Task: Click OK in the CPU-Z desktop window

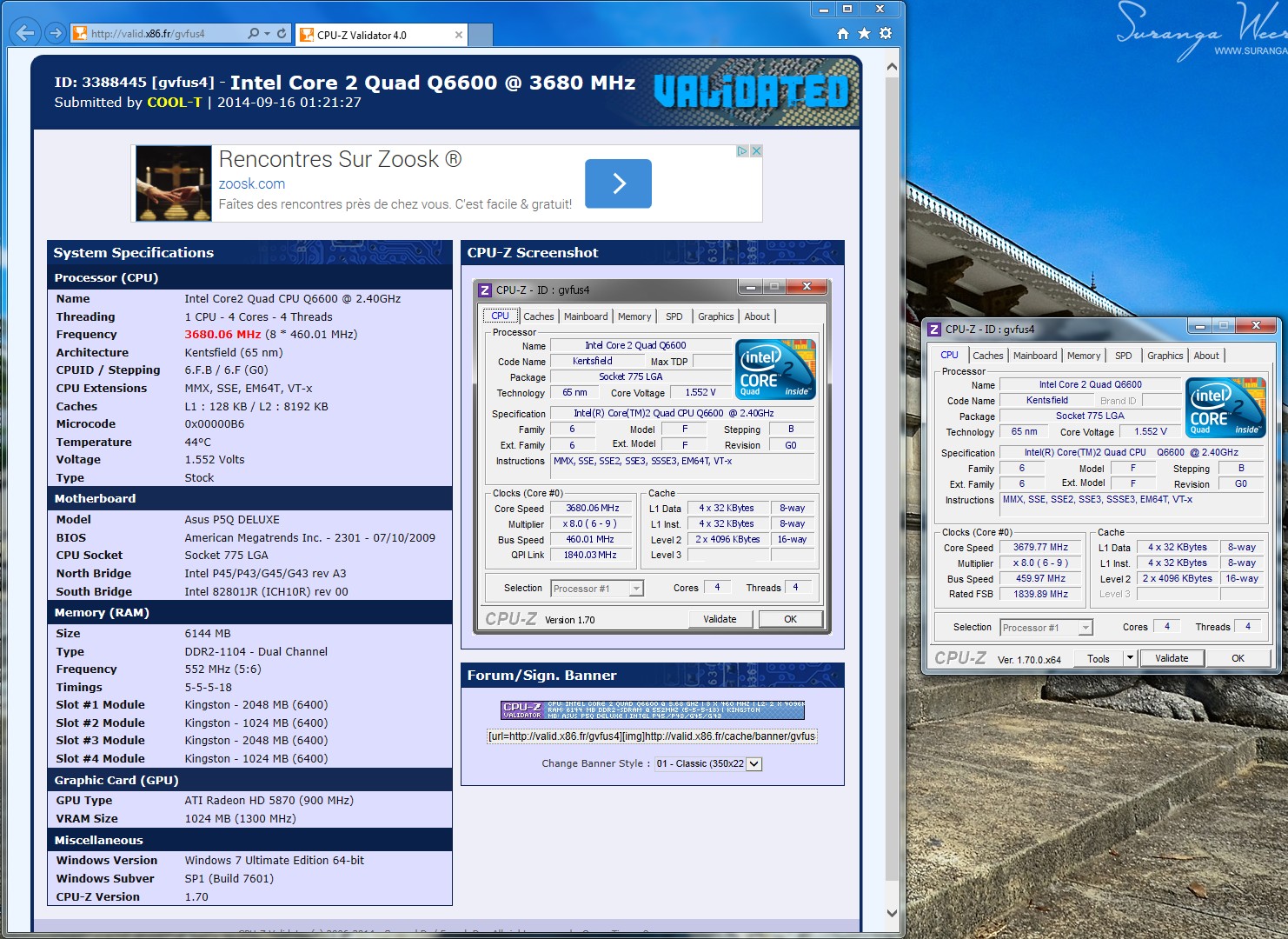Action: [x=1238, y=658]
